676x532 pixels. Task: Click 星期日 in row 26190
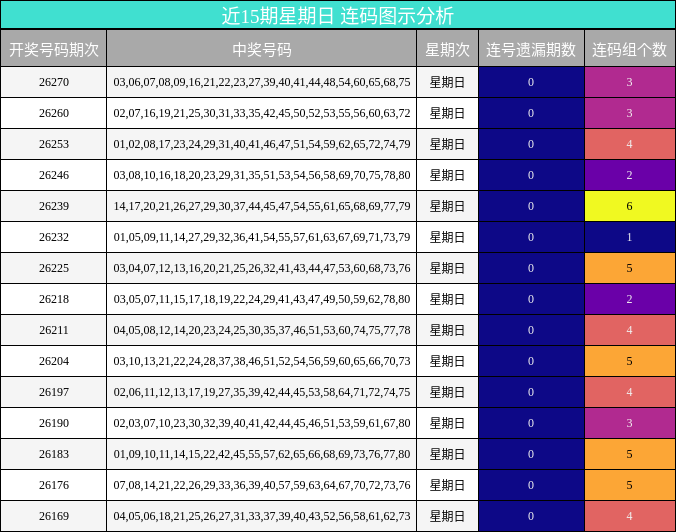click(448, 423)
